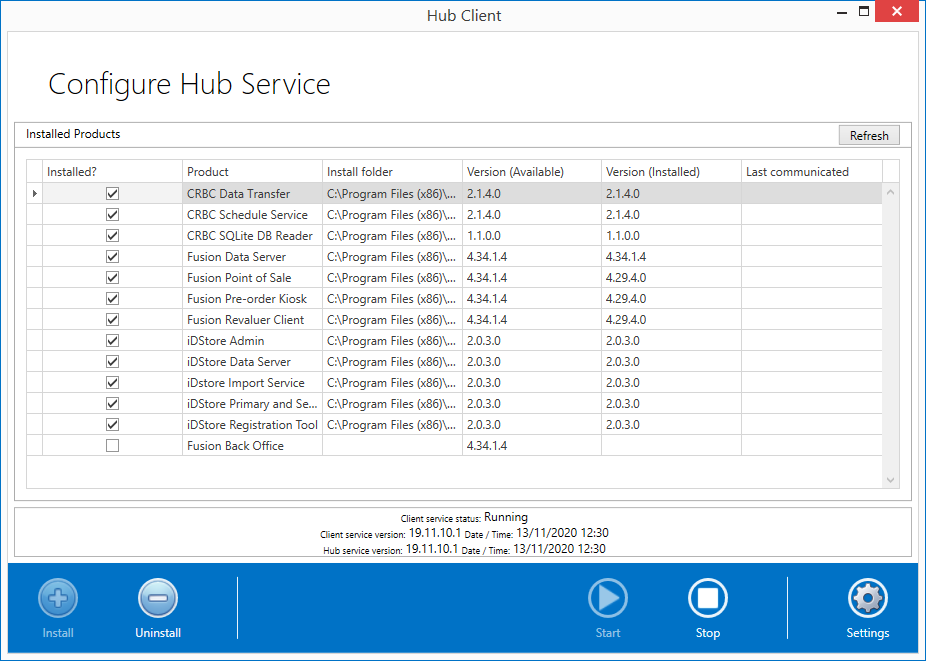Click install folder cell for iDStore Admin
Image resolution: width=926 pixels, height=661 pixels.
coord(392,341)
